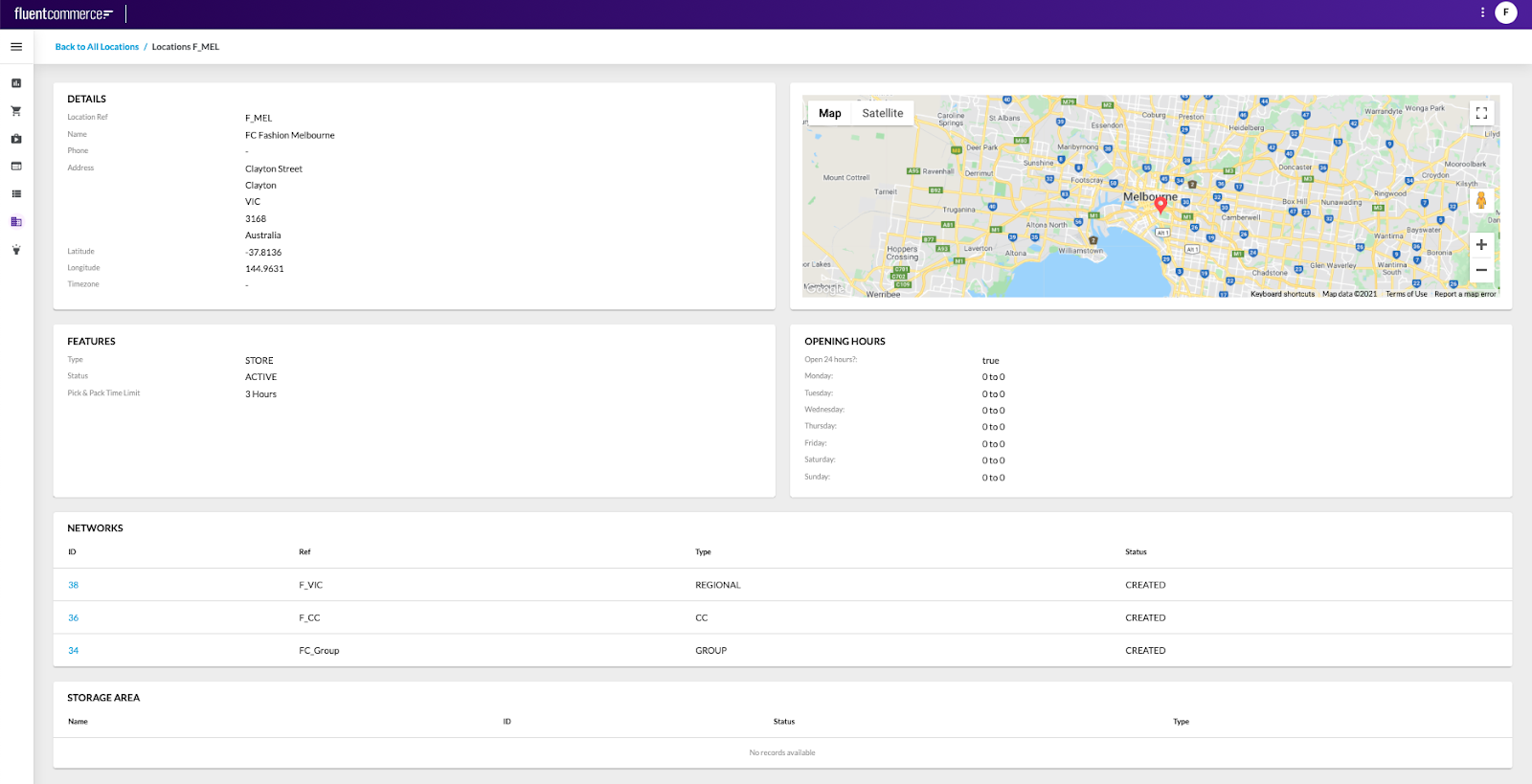Open network ID 34 link
This screenshot has height=784, width=1532.
pos(74,650)
